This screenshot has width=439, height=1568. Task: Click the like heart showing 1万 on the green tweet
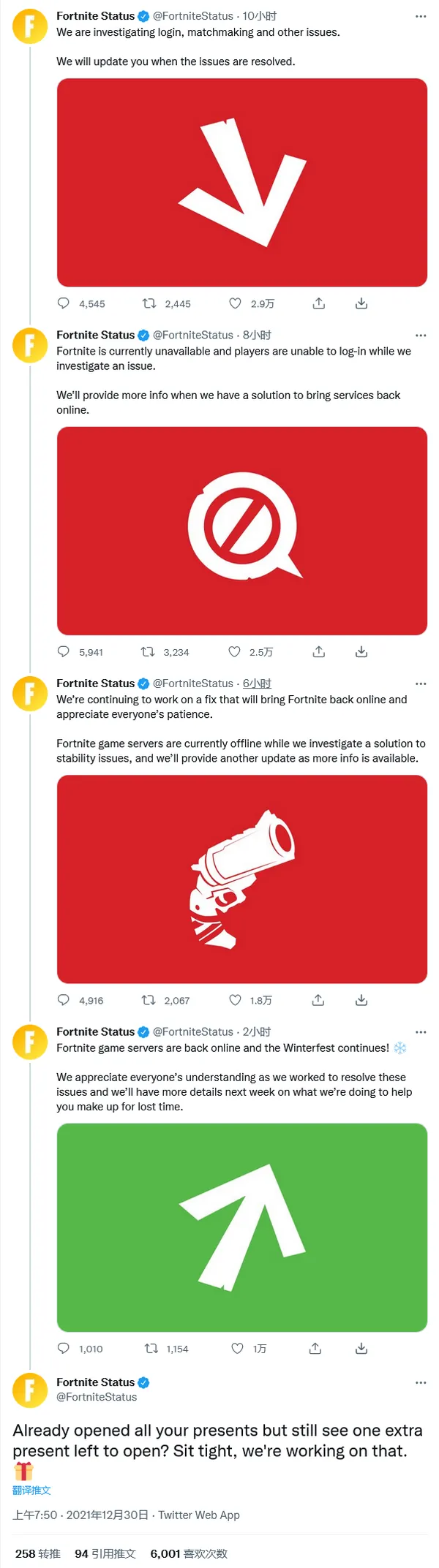point(235,1348)
